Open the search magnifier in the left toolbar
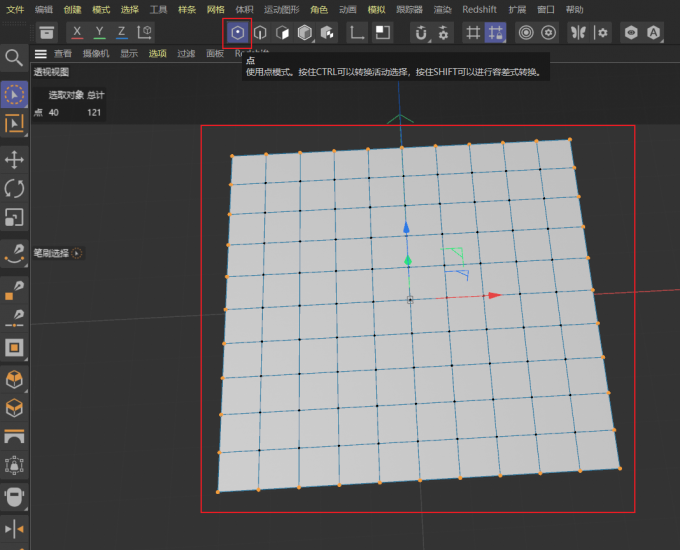 click(x=14, y=58)
